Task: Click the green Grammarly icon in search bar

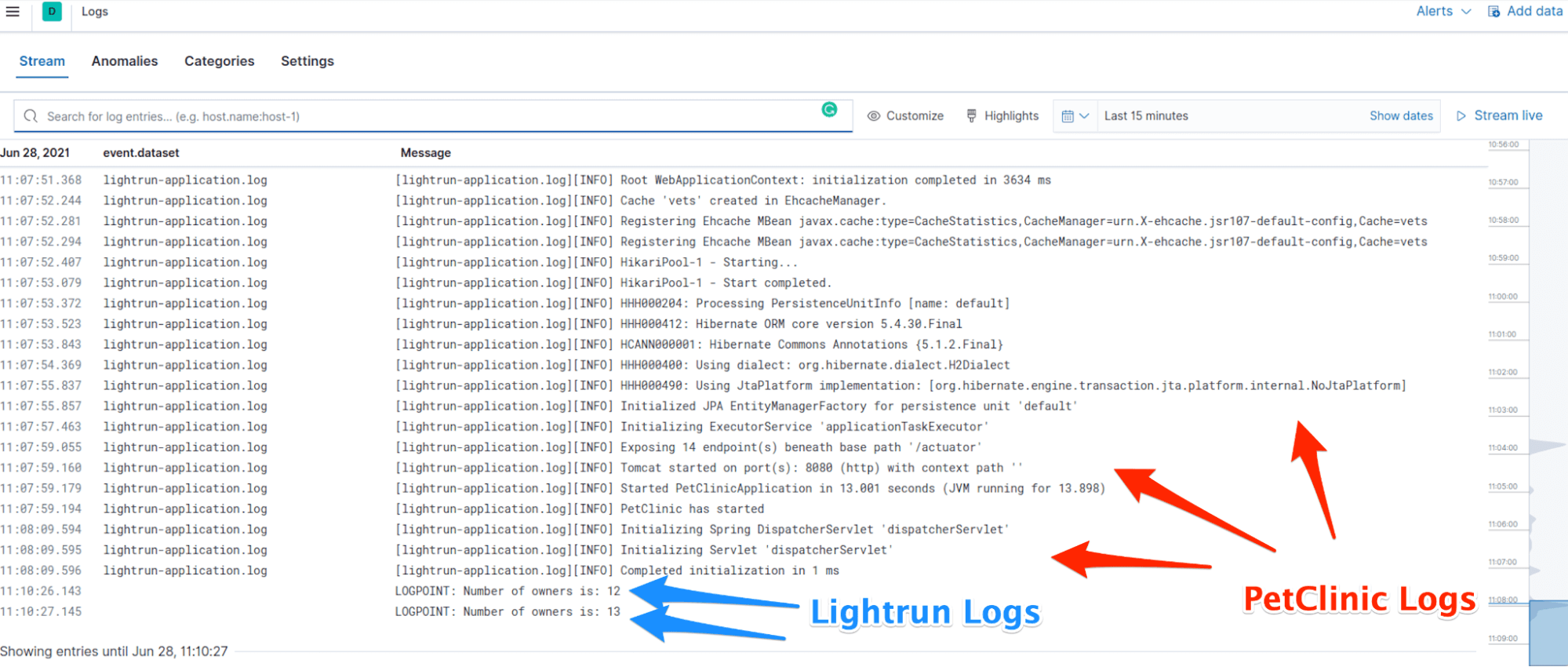Action: coord(829,110)
